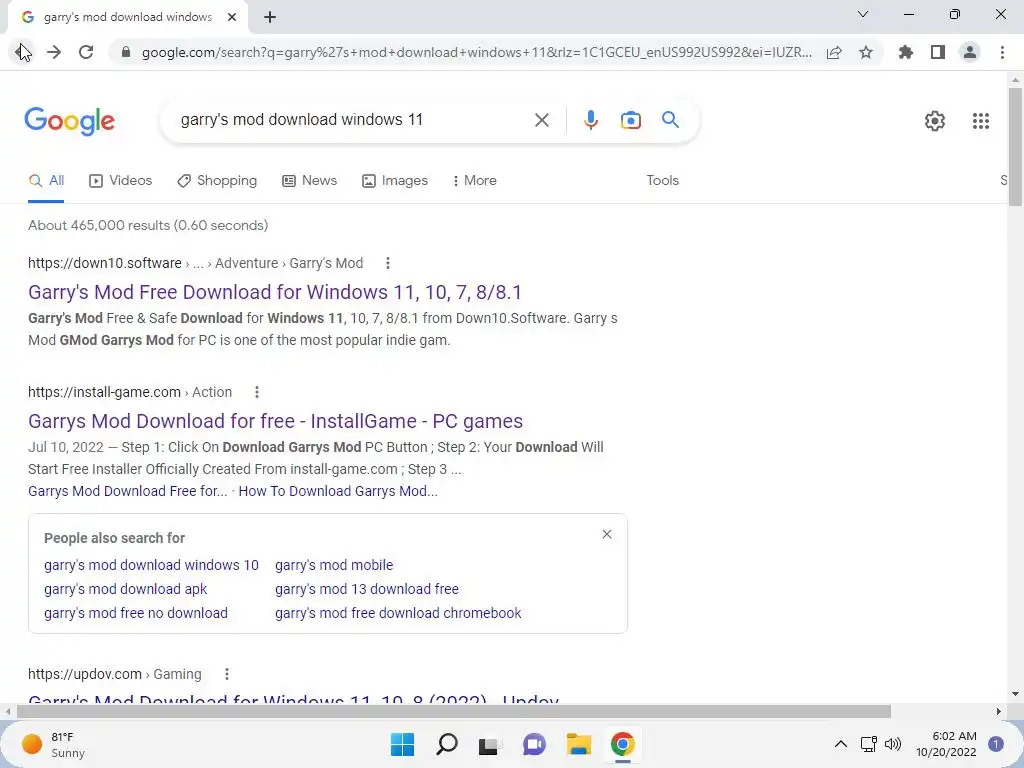Image resolution: width=1024 pixels, height=768 pixels.
Task: Search garry's mod download windows 10
Action: pos(152,565)
